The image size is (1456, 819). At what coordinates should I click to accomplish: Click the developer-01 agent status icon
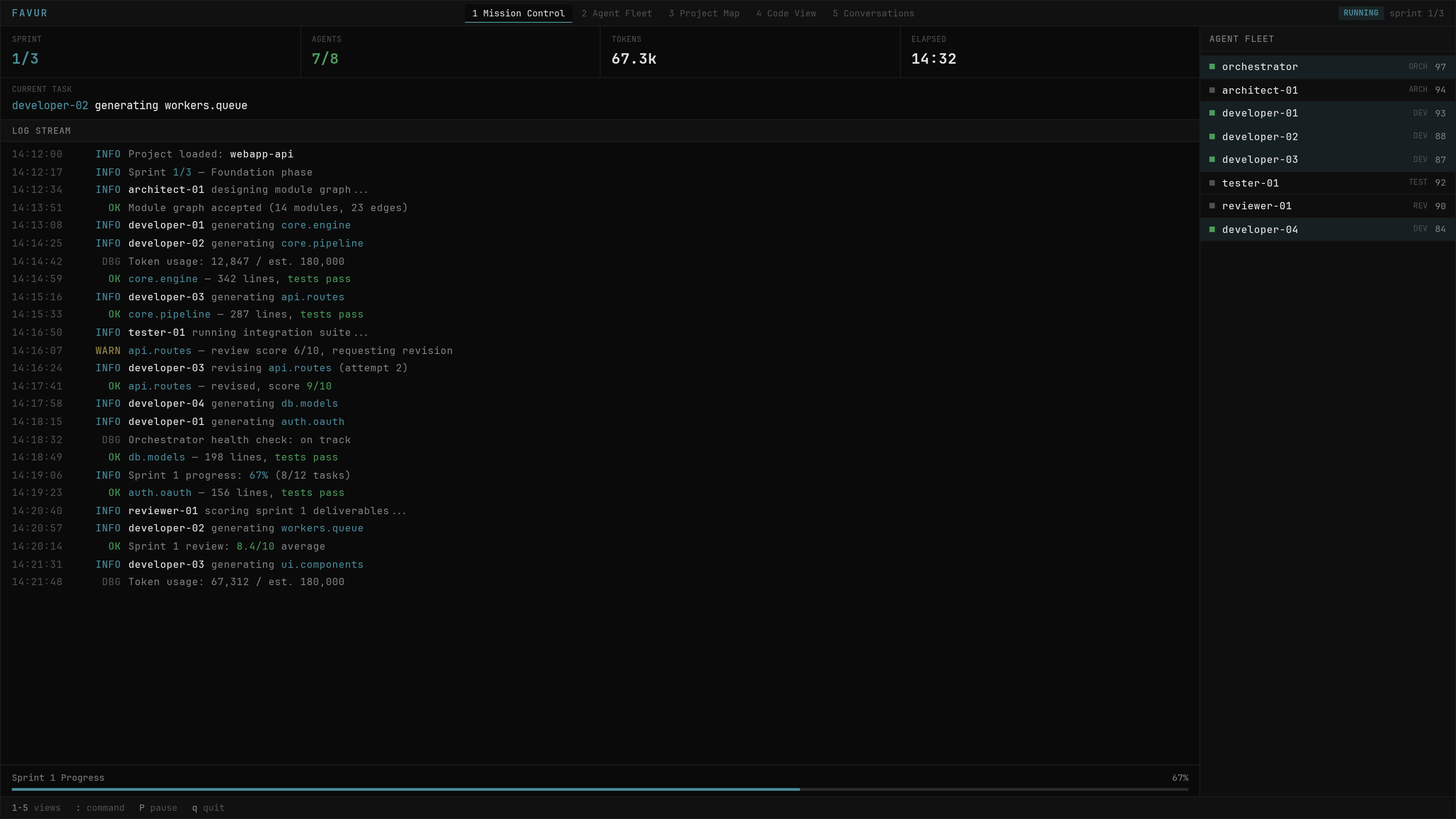pyautogui.click(x=1213, y=113)
